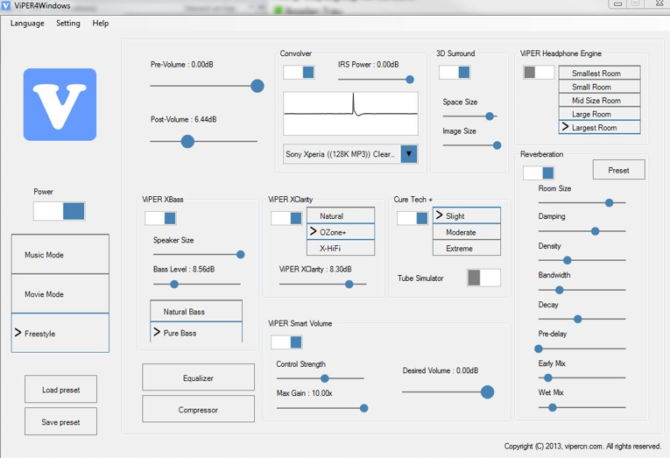Screen dimensions: 670x458
Task: Click the Density slider handle
Action: (567, 260)
